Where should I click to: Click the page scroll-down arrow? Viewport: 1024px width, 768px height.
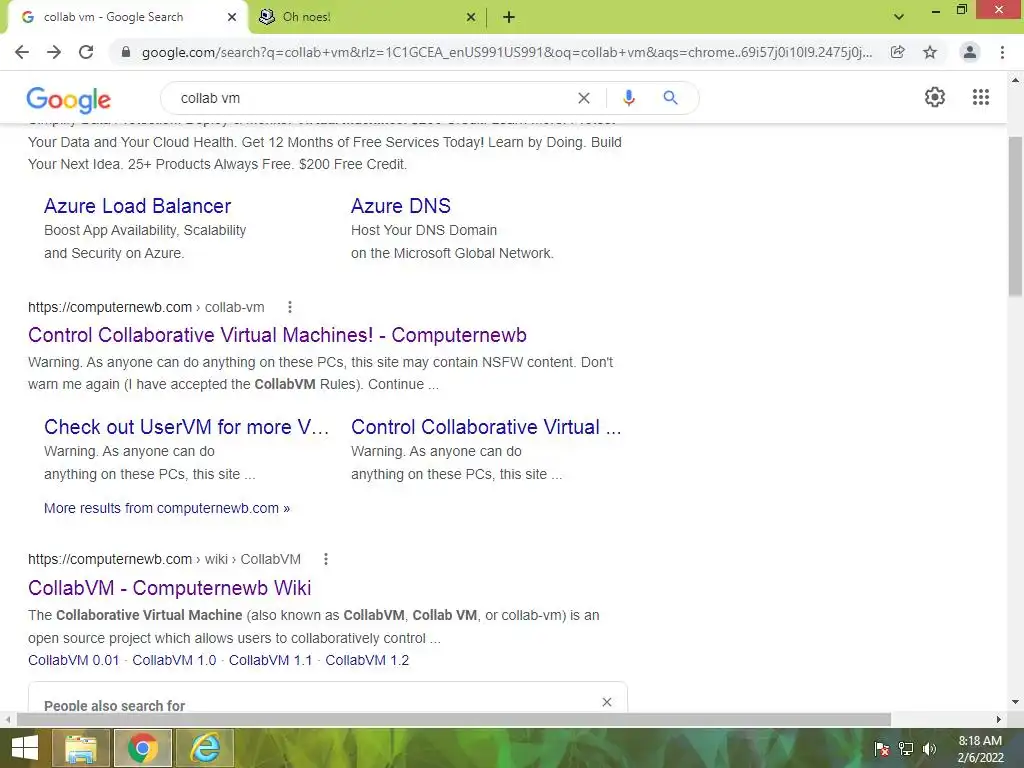click(x=1016, y=703)
